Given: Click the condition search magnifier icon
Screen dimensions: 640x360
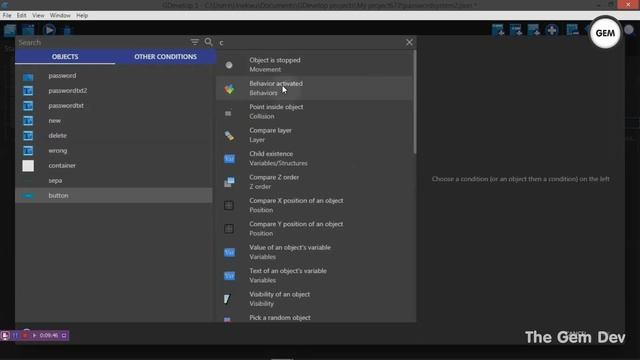Looking at the screenshot, I should click(x=209, y=42).
